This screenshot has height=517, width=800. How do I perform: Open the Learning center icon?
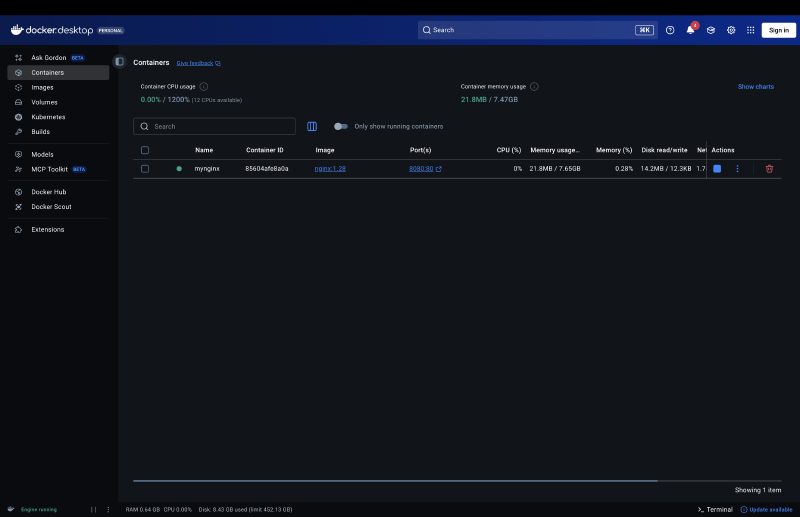[711, 30]
